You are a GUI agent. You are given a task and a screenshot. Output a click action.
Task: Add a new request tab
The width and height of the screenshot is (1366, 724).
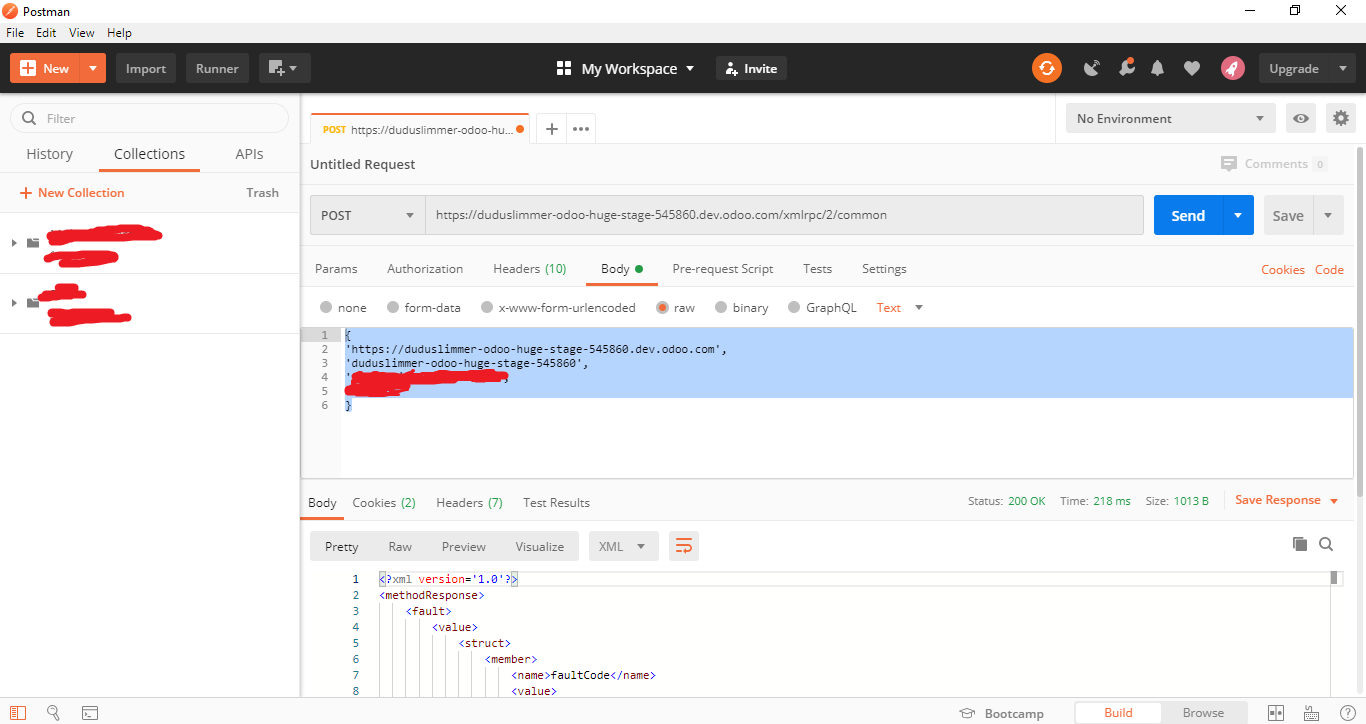coord(551,129)
